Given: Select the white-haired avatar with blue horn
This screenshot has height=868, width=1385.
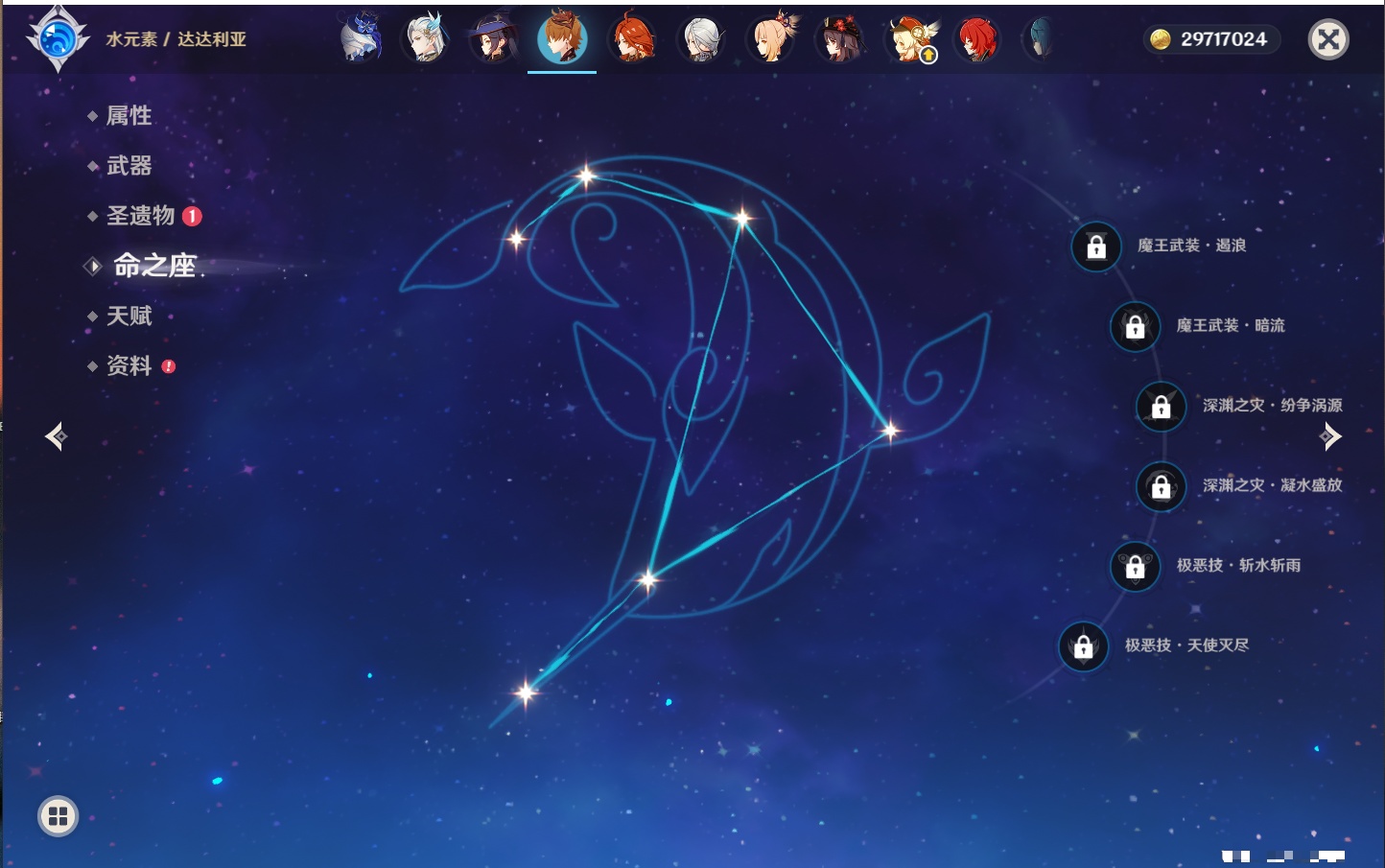Looking at the screenshot, I should 424,40.
